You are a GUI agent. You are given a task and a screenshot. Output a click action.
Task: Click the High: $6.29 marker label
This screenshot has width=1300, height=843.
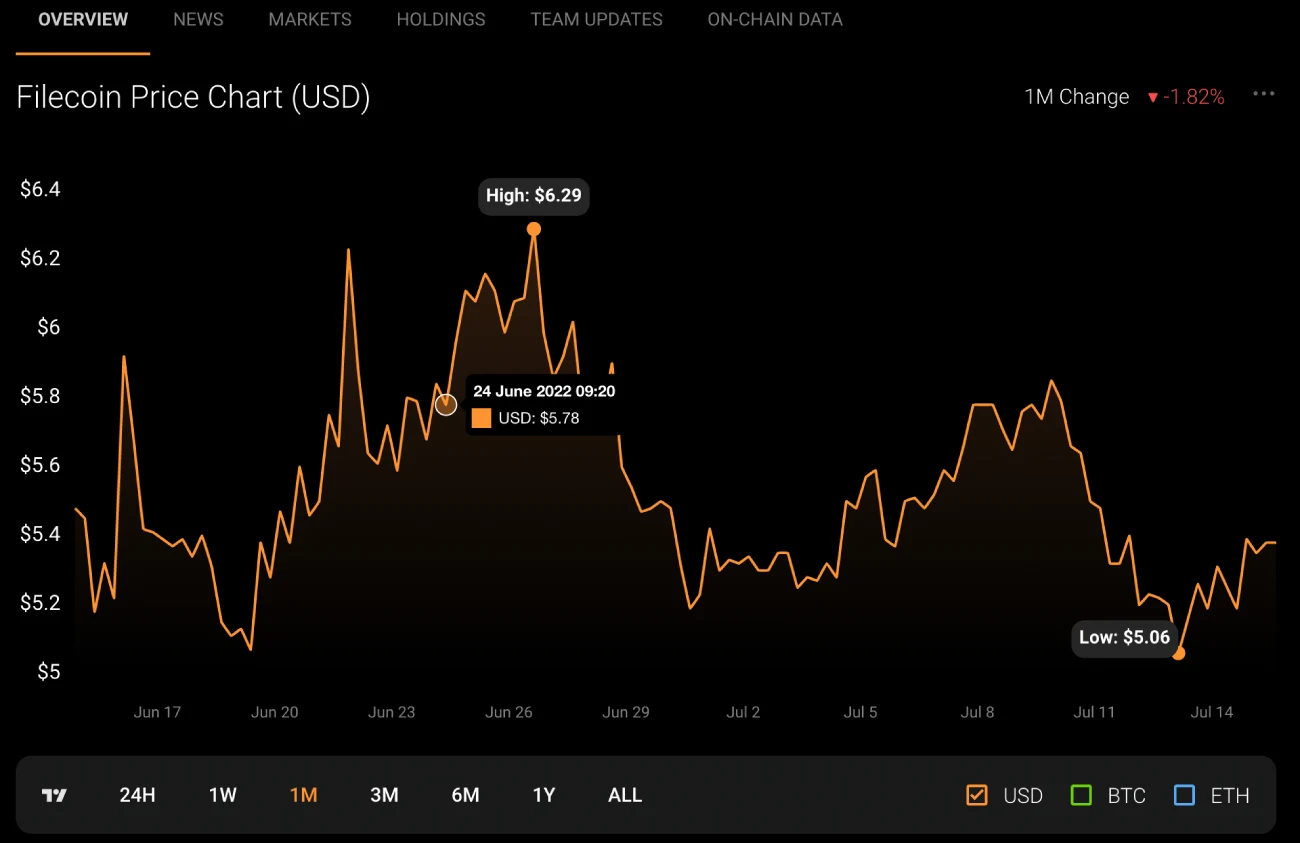[534, 196]
